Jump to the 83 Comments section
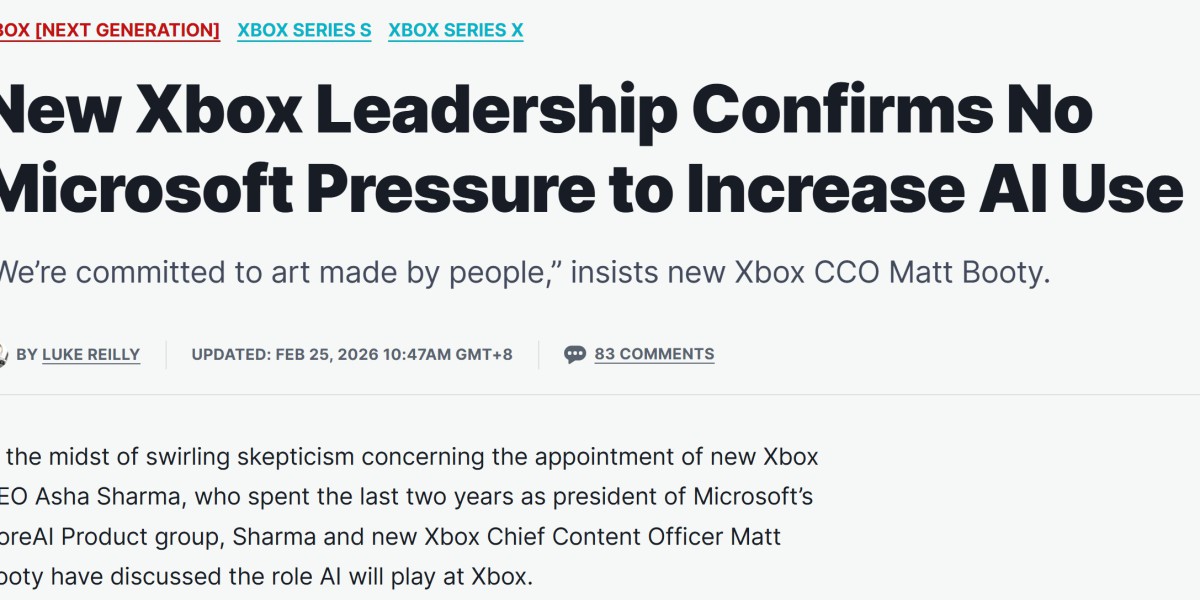The width and height of the screenshot is (1200, 600). pos(654,354)
